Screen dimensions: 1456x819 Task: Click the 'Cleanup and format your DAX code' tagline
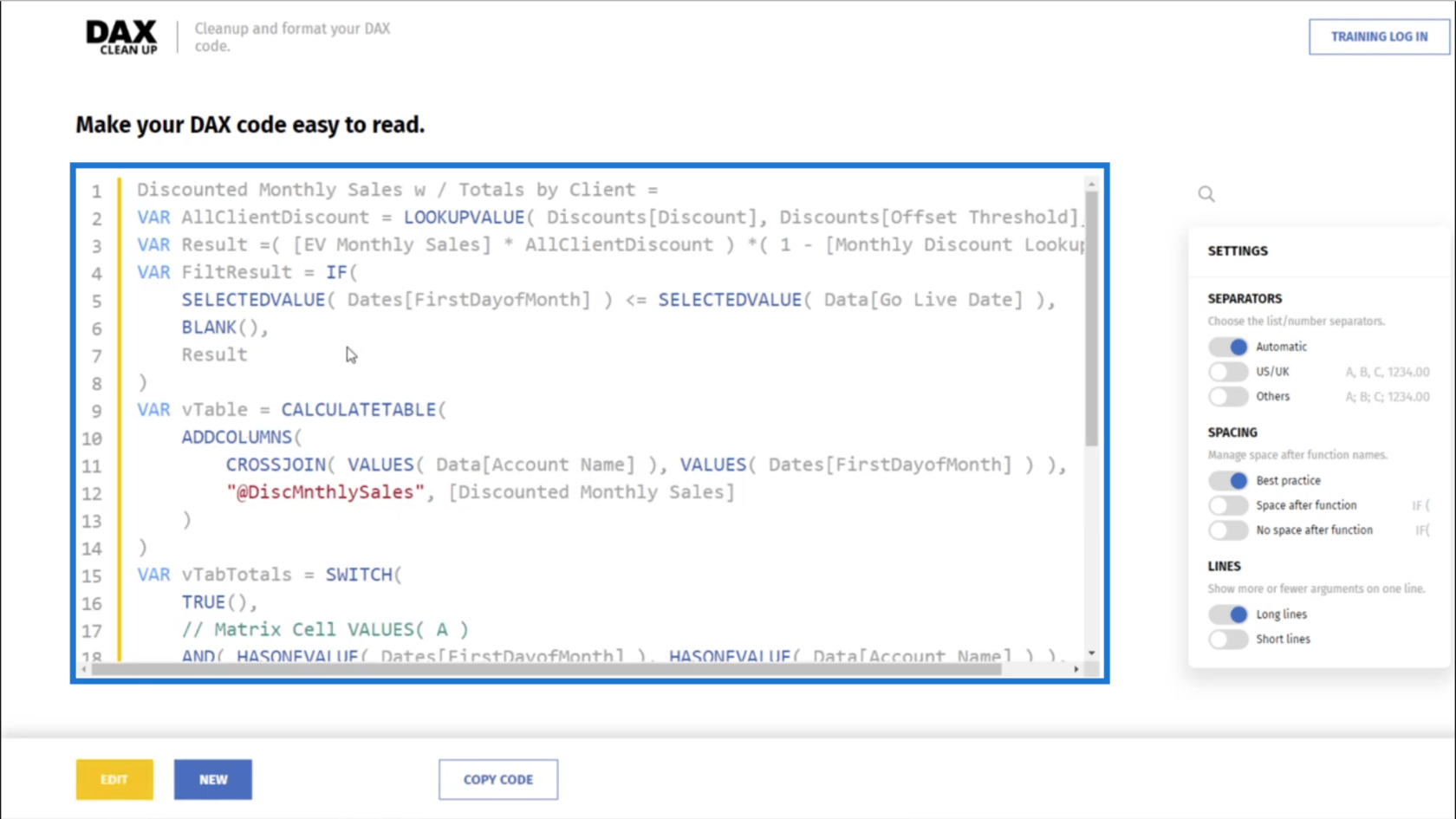[x=292, y=37]
